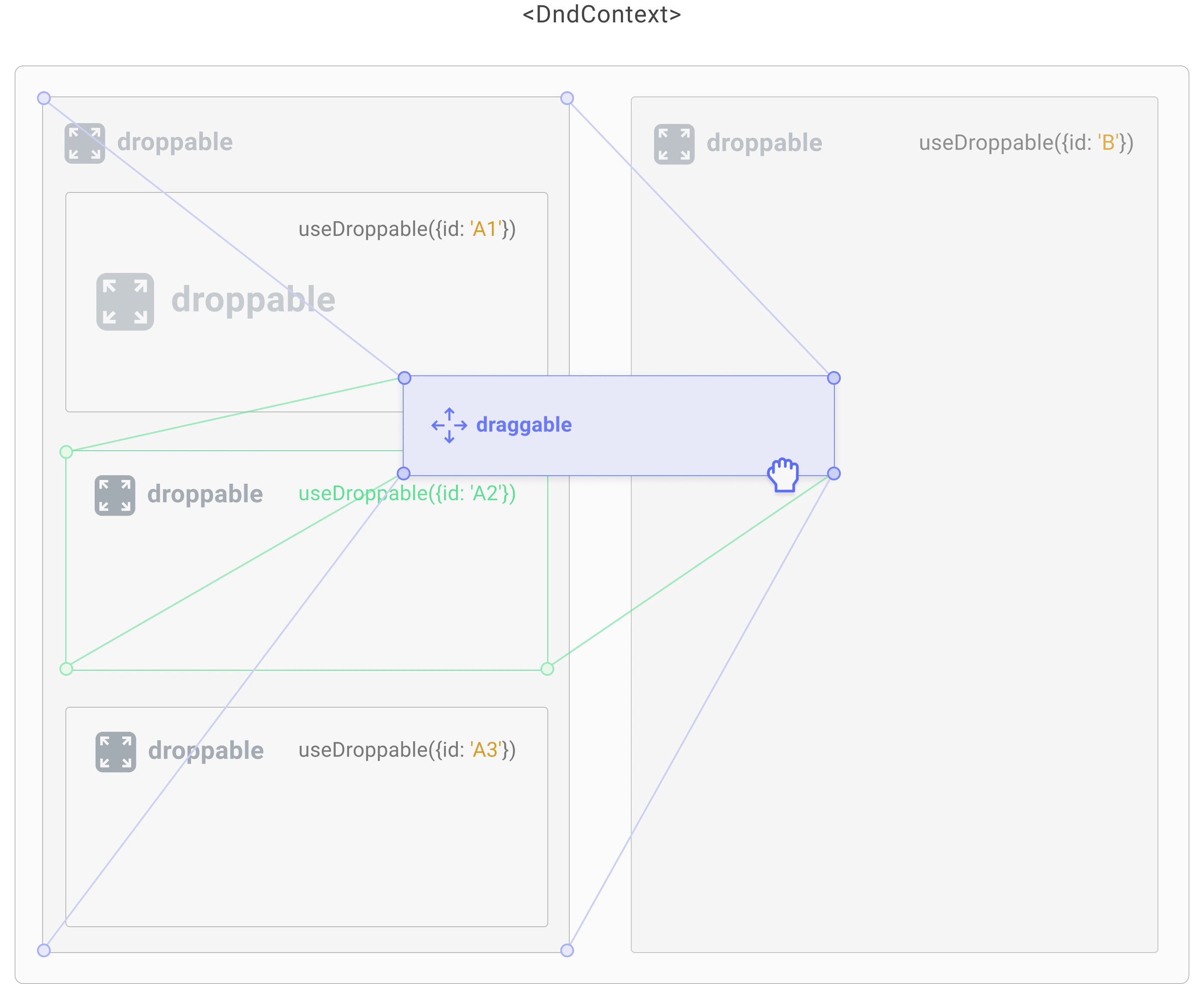This screenshot has width=1204, height=984.
Task: Click the expand icon in droppable A2
Action: [x=115, y=495]
